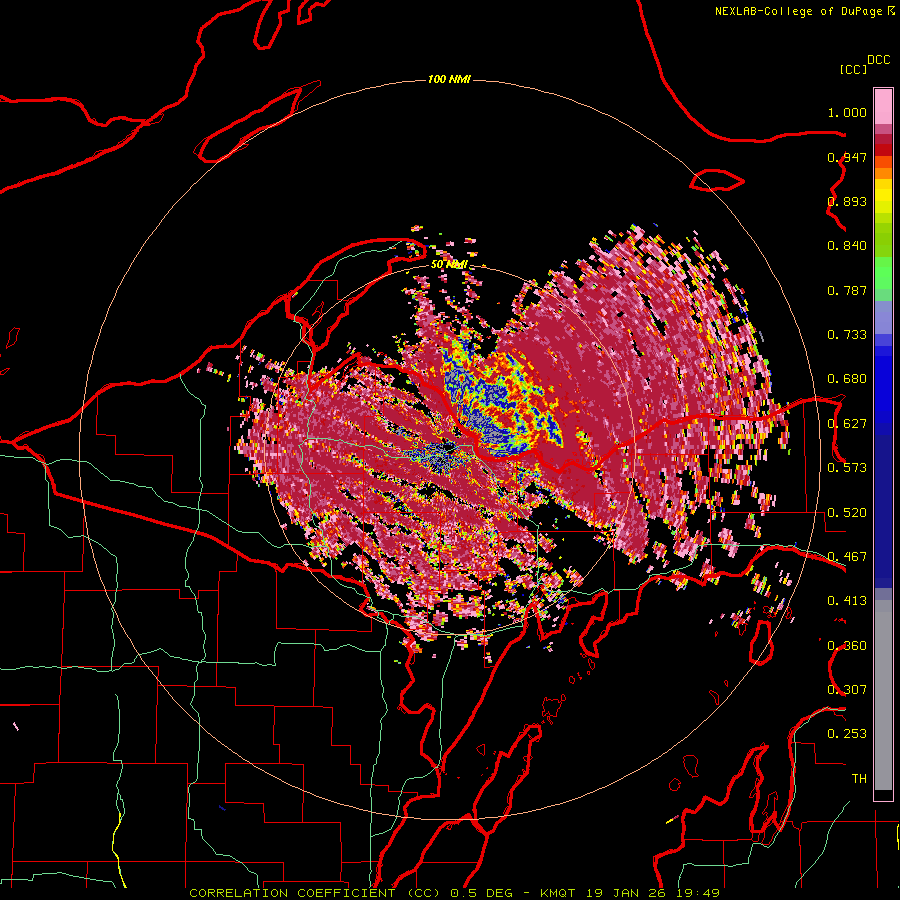Click the 0.467 legend value
900x900 pixels.
click(847, 557)
